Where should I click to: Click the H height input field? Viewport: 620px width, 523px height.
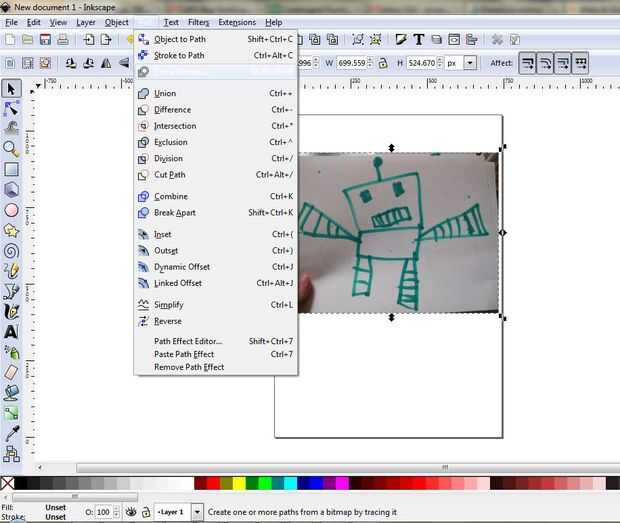(422, 63)
